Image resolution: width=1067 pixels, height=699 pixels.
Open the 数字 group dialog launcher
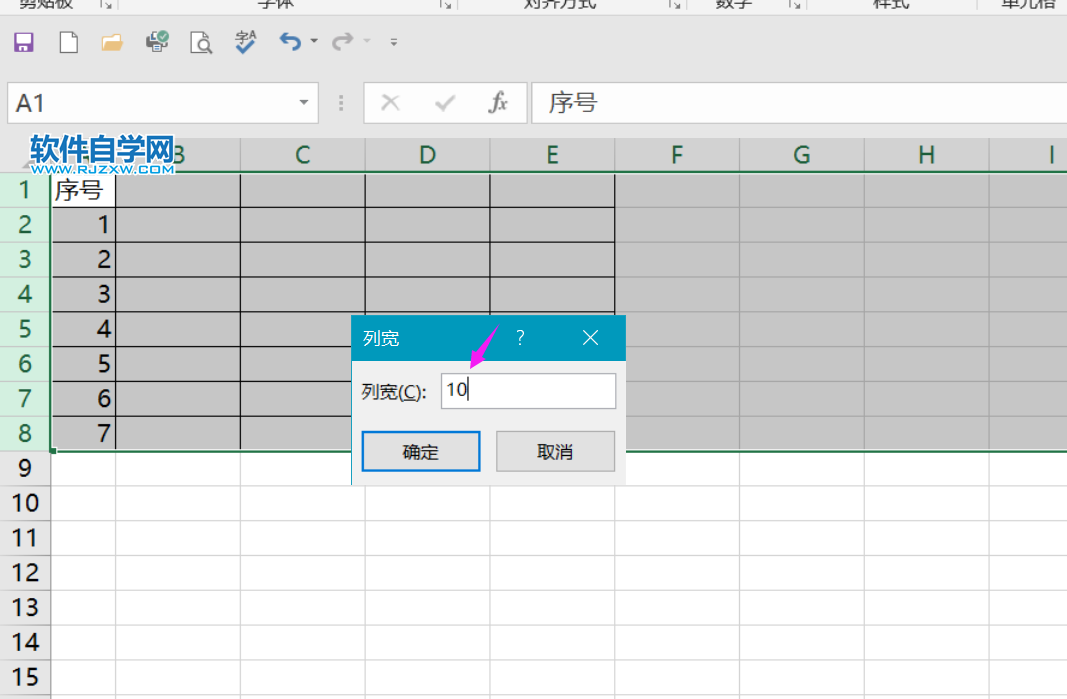pos(797,7)
